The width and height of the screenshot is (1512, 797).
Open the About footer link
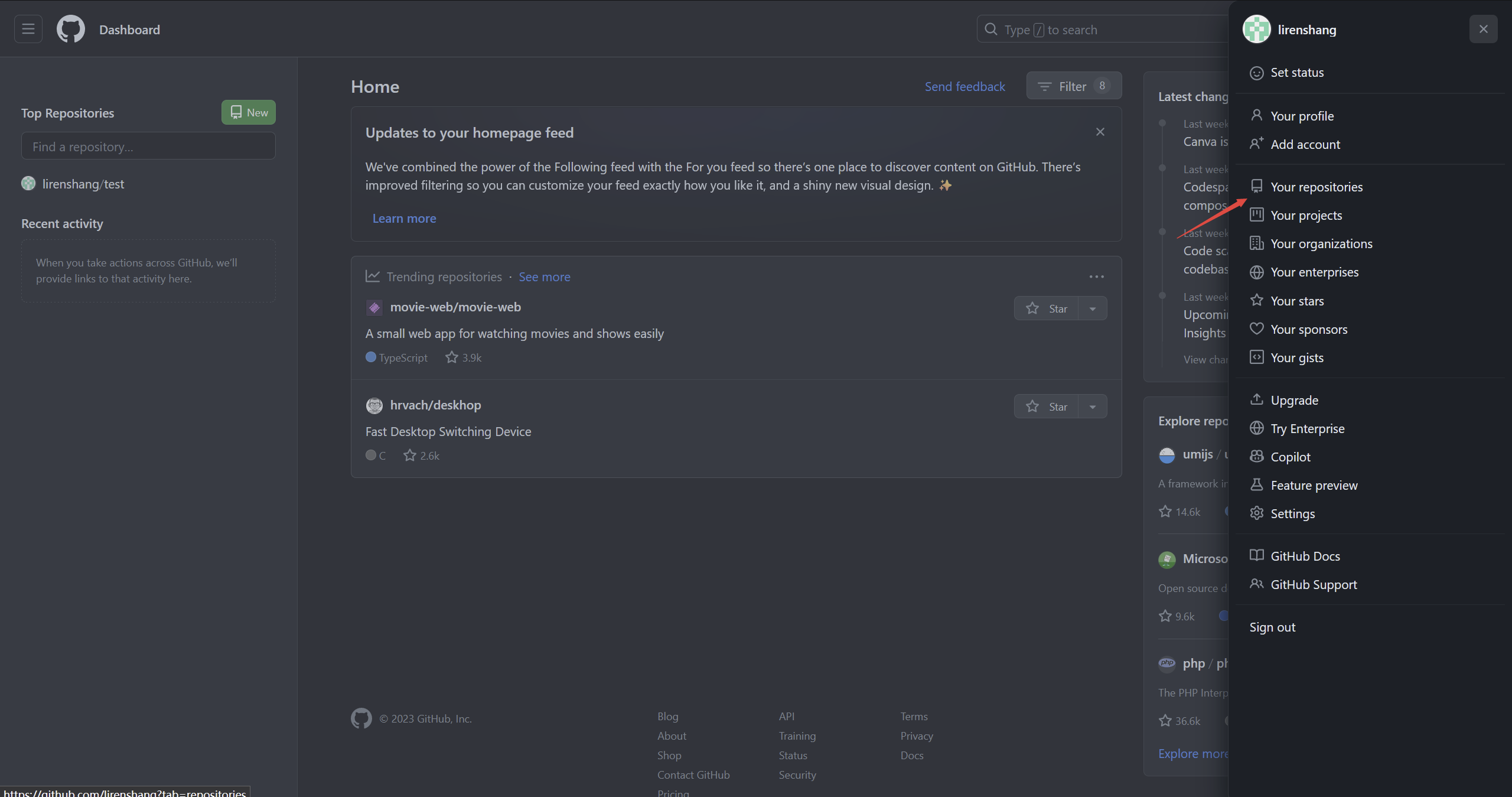[672, 736]
